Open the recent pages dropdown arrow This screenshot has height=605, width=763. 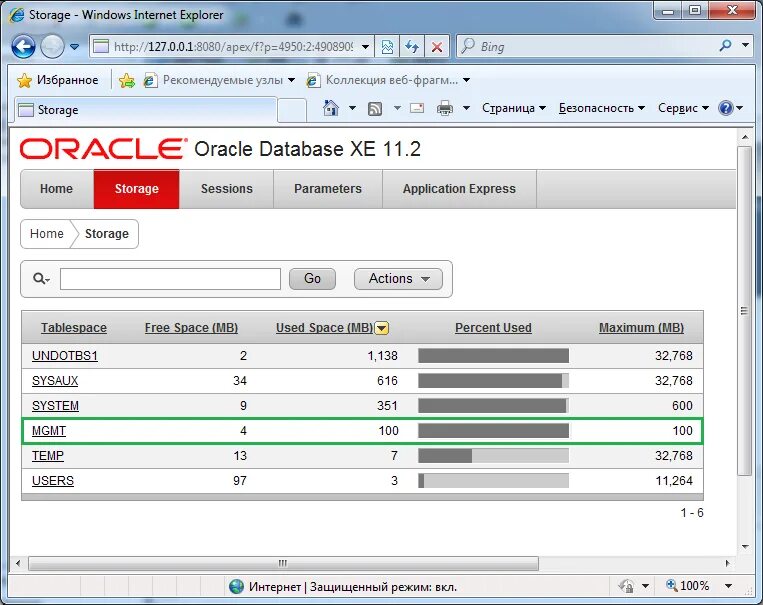coord(74,47)
